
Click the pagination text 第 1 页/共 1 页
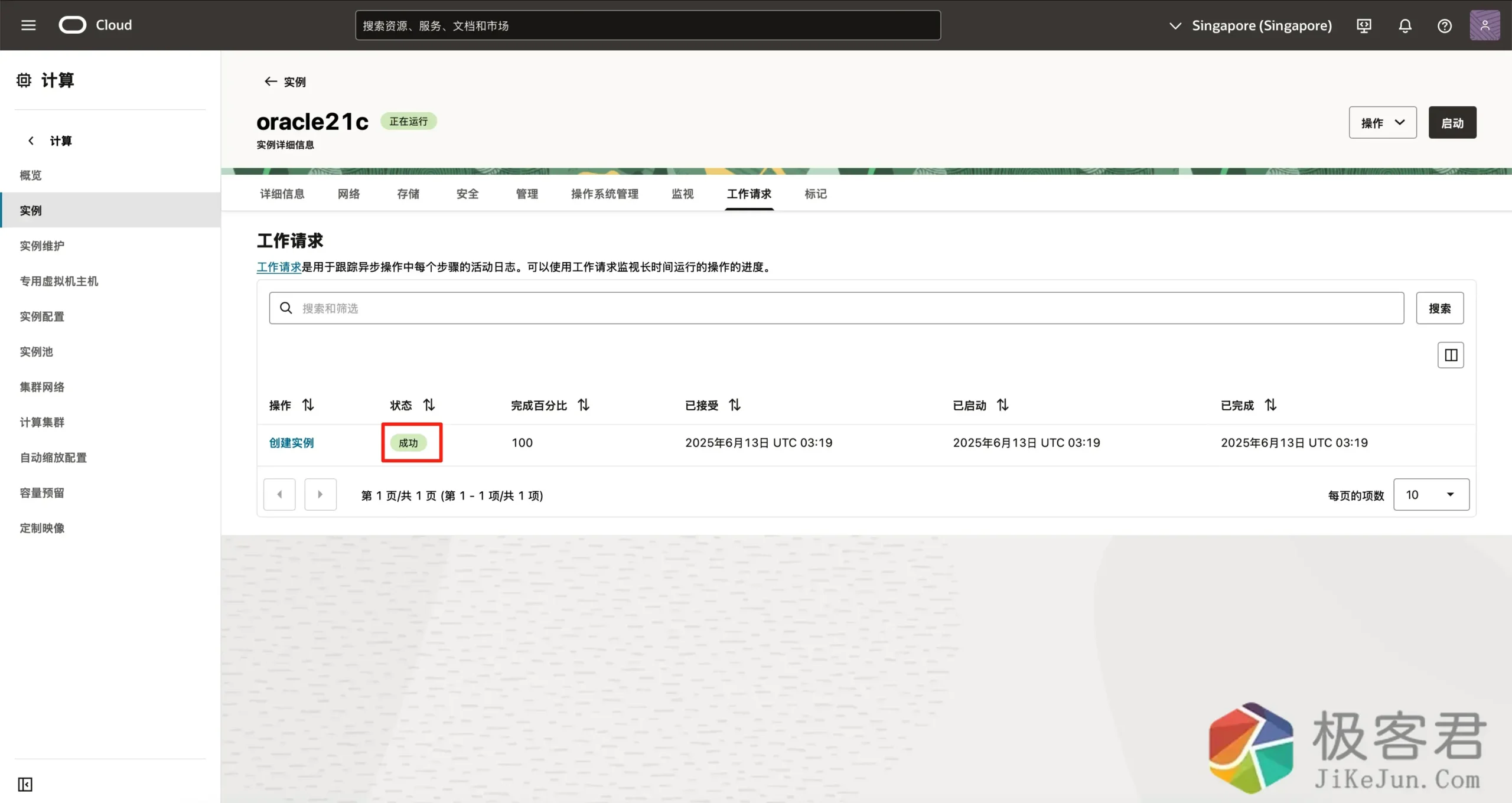(399, 495)
